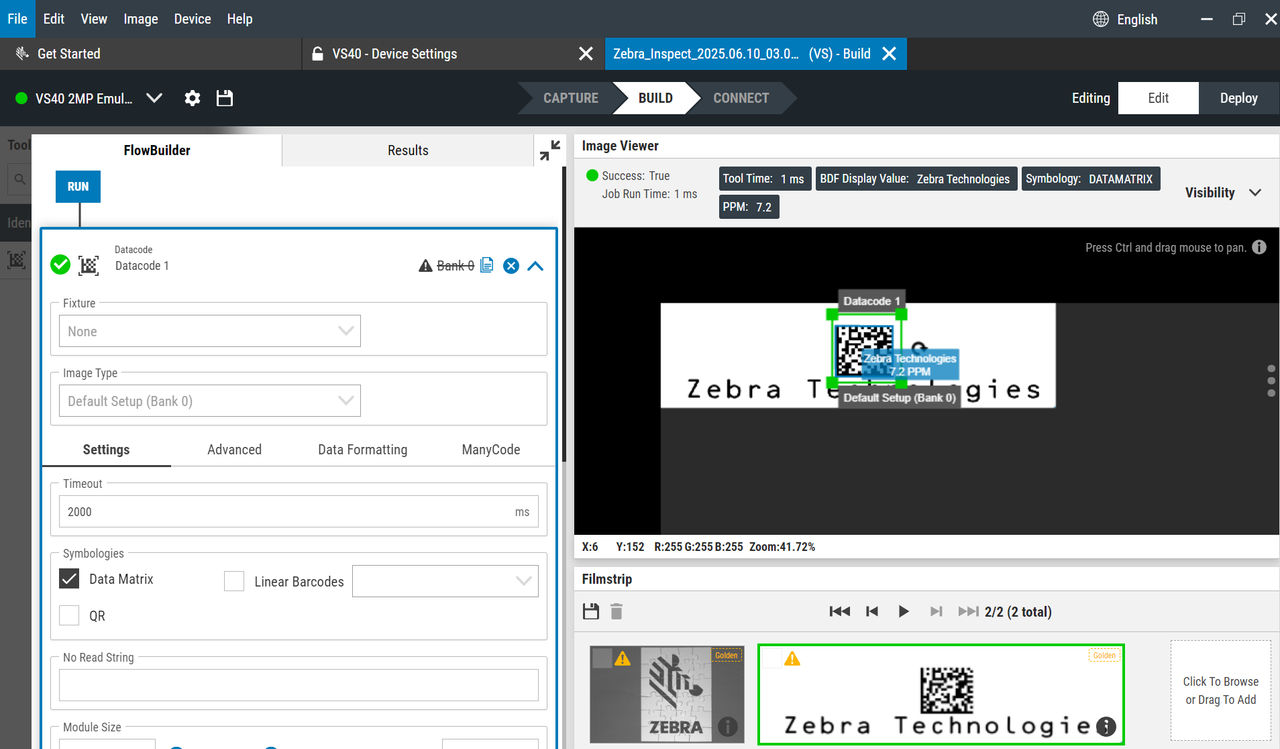Click the globe language icon

pyautogui.click(x=1101, y=19)
